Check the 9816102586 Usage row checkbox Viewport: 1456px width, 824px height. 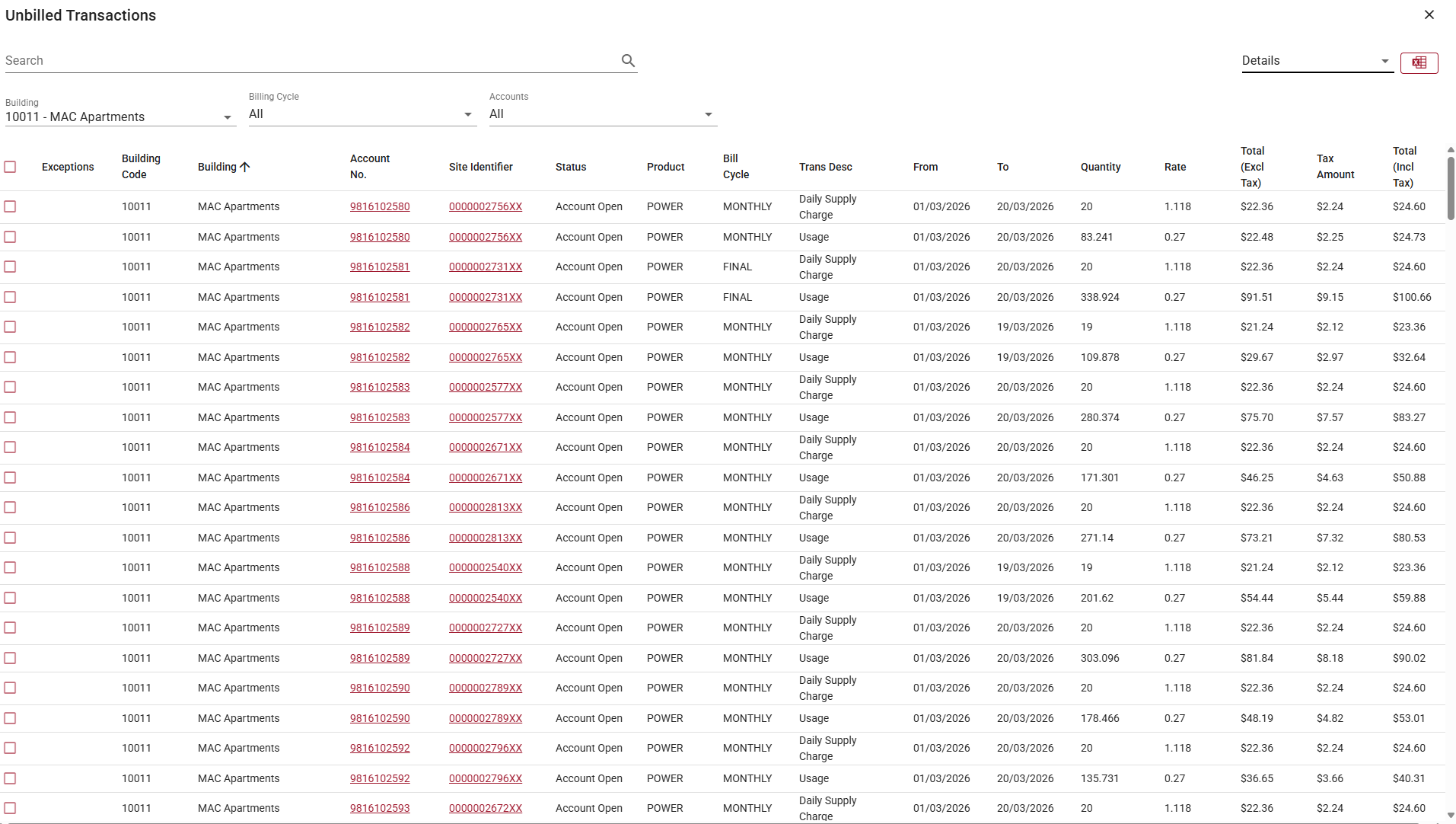[x=10, y=538]
